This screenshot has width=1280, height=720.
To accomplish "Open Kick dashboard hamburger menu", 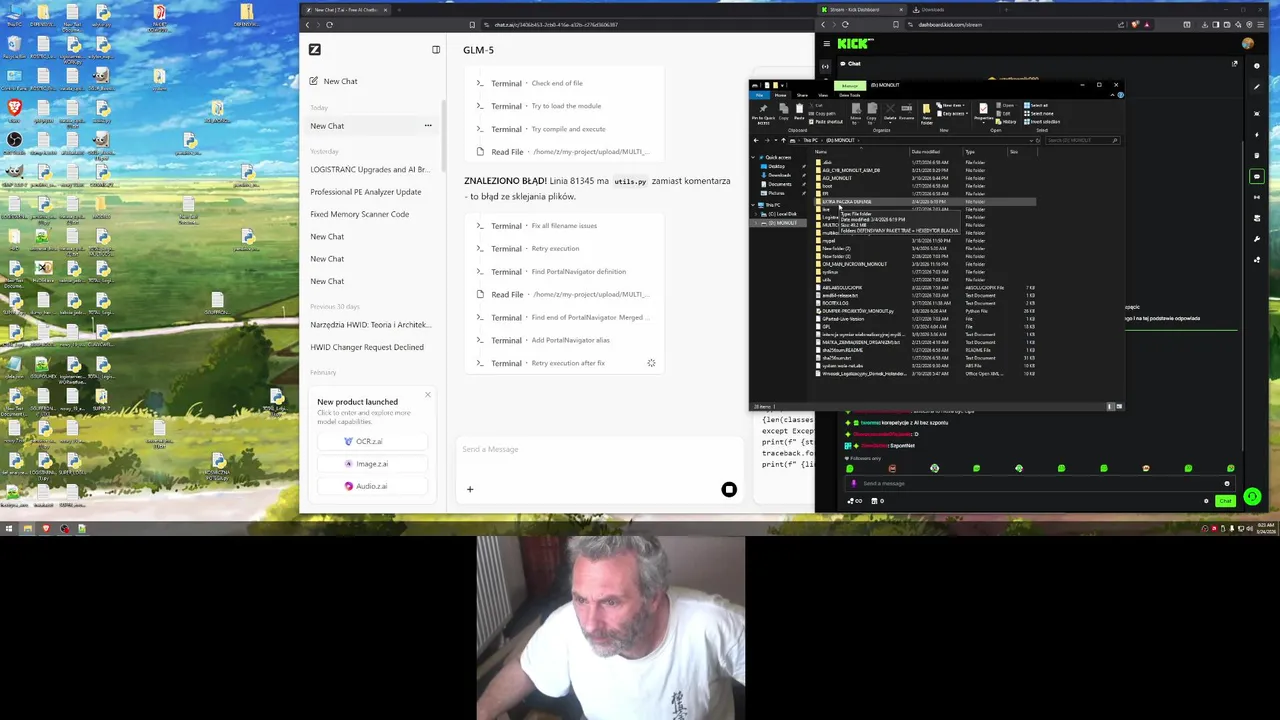I will 826,44.
